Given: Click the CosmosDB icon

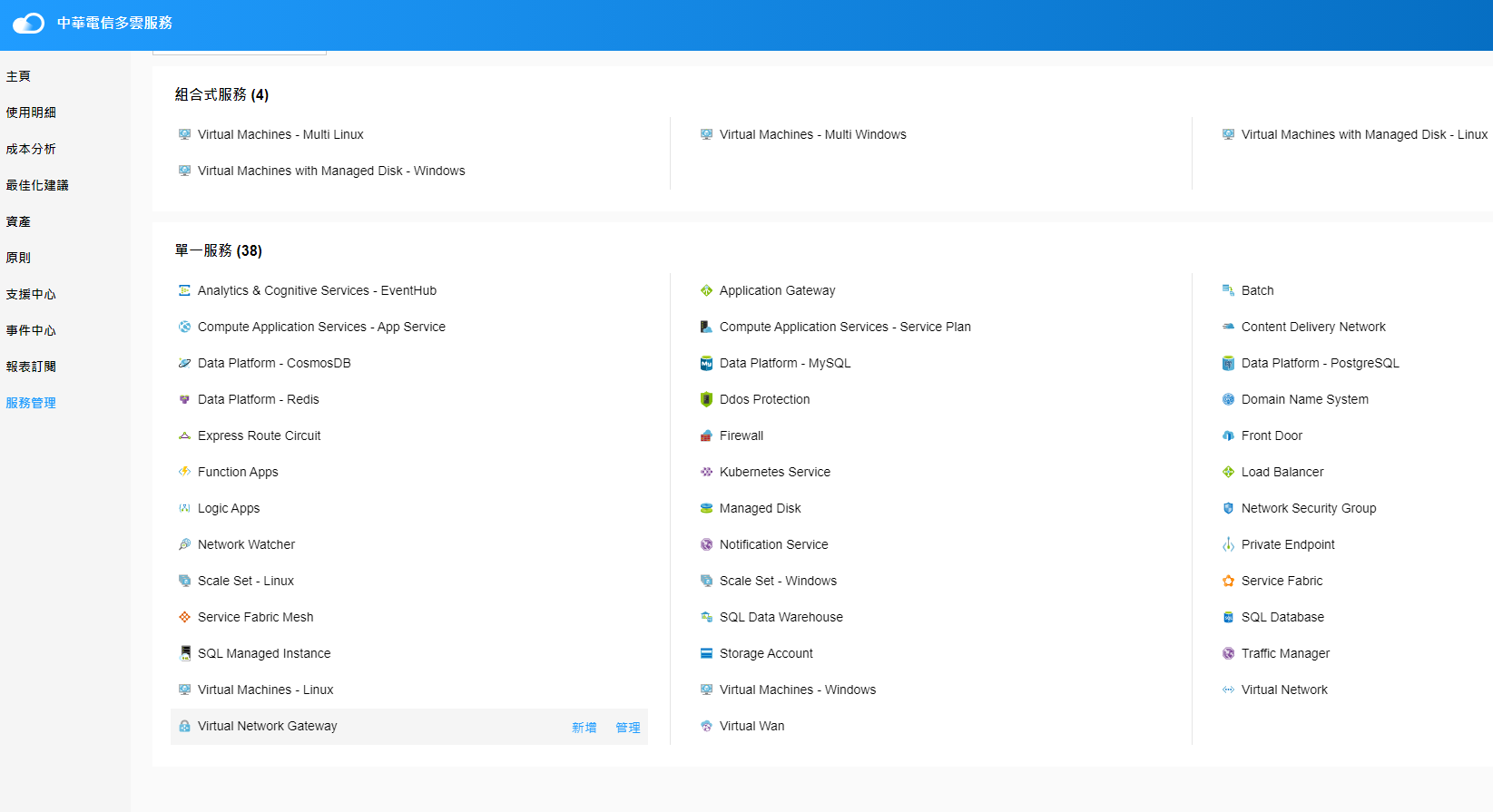Looking at the screenshot, I should click(185, 363).
